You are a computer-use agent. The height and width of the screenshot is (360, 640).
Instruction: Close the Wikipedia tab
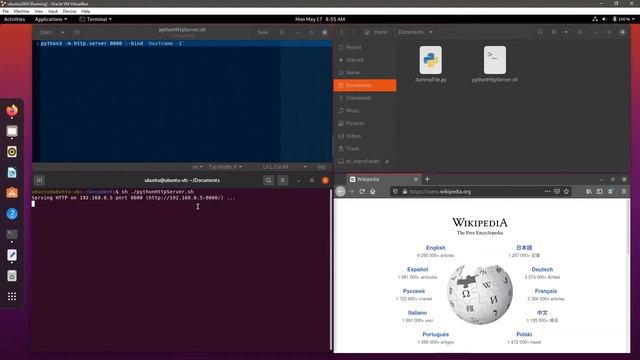[416, 179]
